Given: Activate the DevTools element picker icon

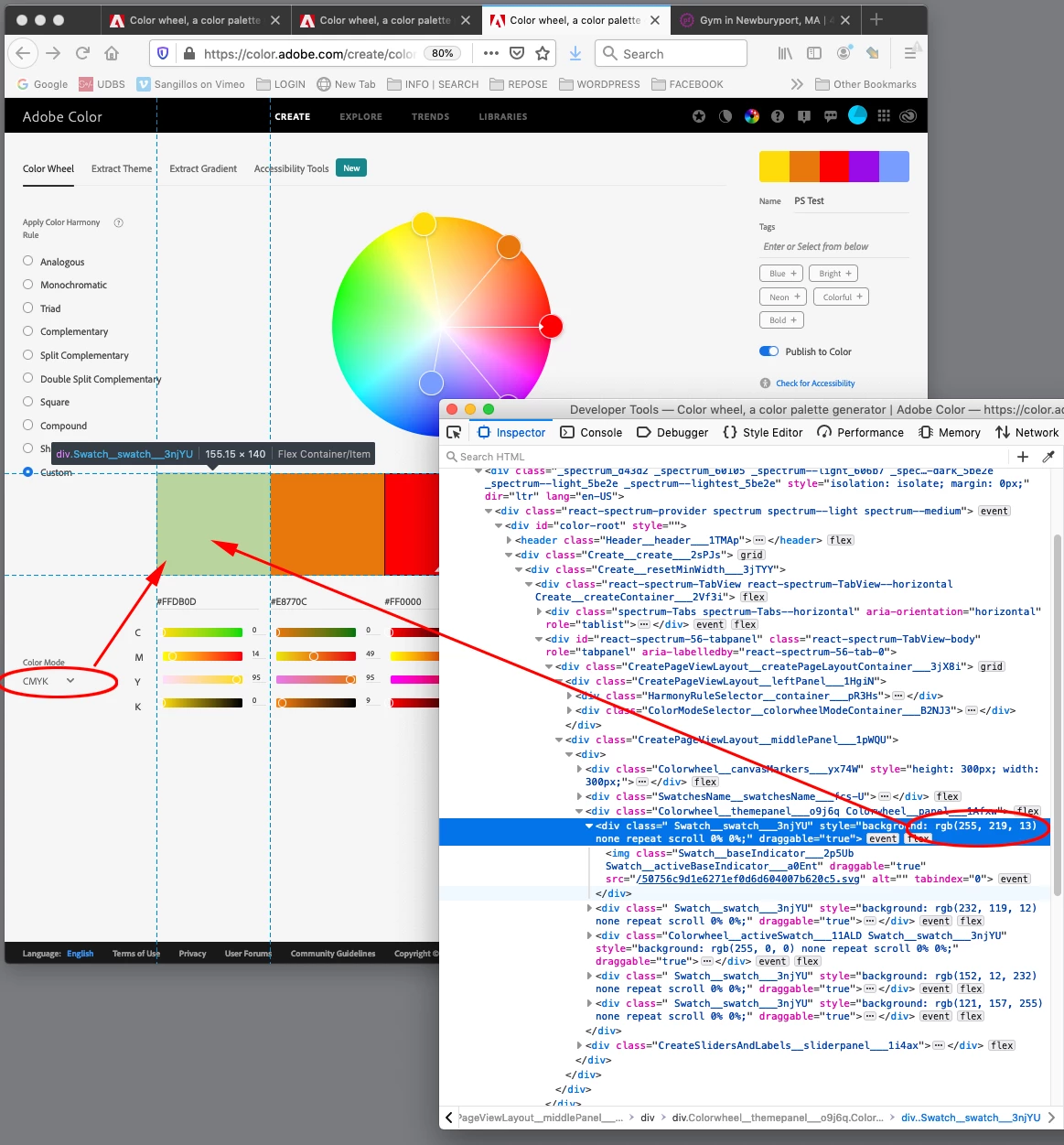Looking at the screenshot, I should (x=454, y=432).
